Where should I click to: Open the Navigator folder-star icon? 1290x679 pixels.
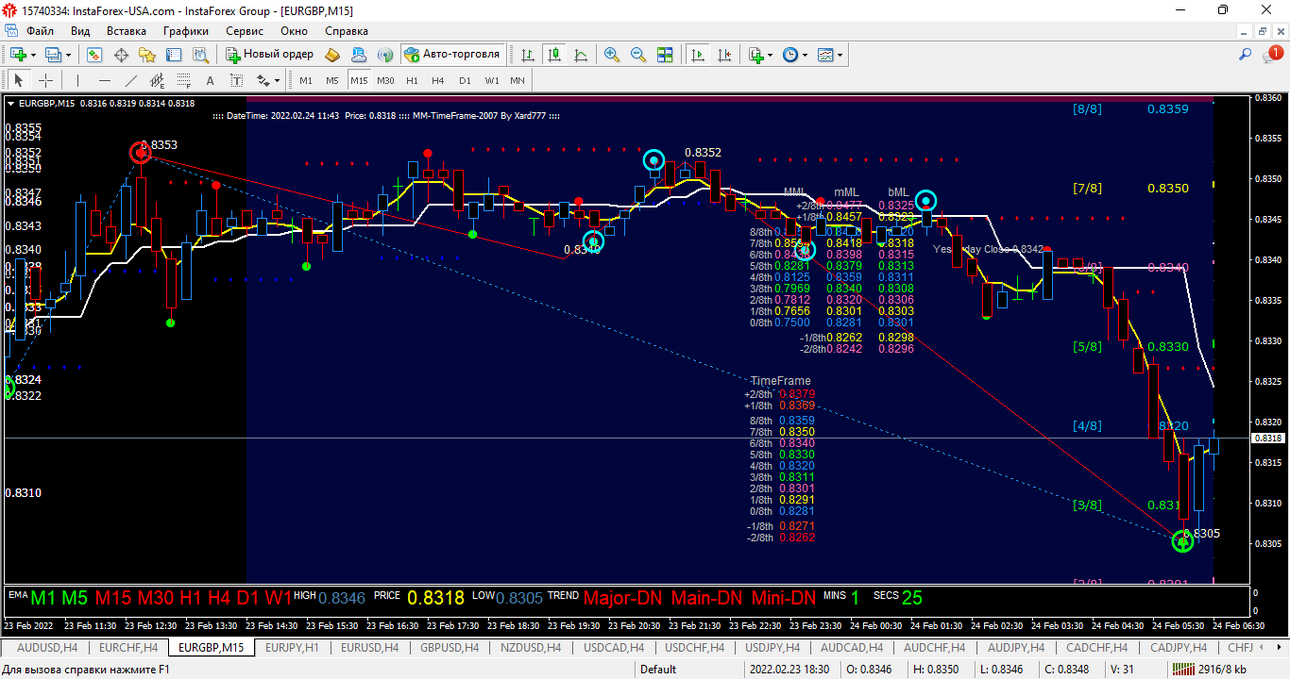point(147,54)
